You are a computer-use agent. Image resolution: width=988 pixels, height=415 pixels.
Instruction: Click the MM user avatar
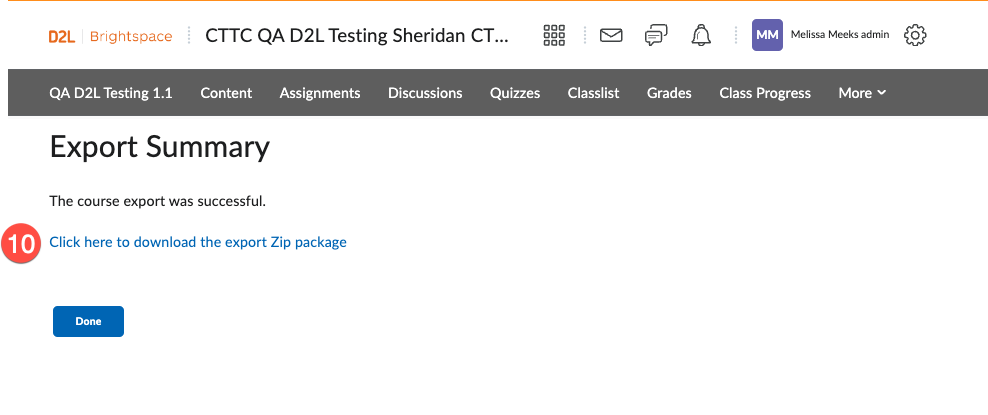767,35
